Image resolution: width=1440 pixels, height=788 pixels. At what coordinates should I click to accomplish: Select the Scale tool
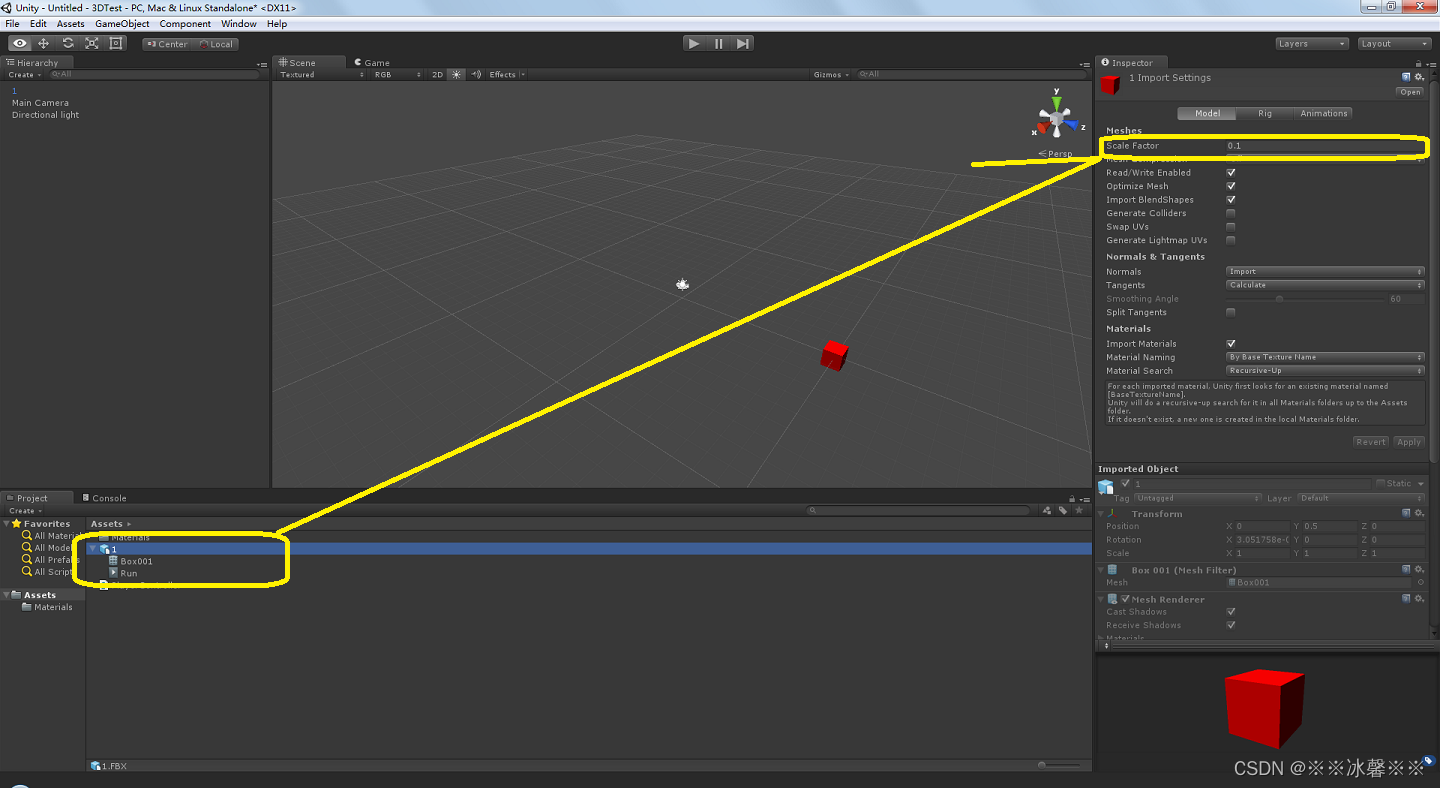click(x=92, y=43)
